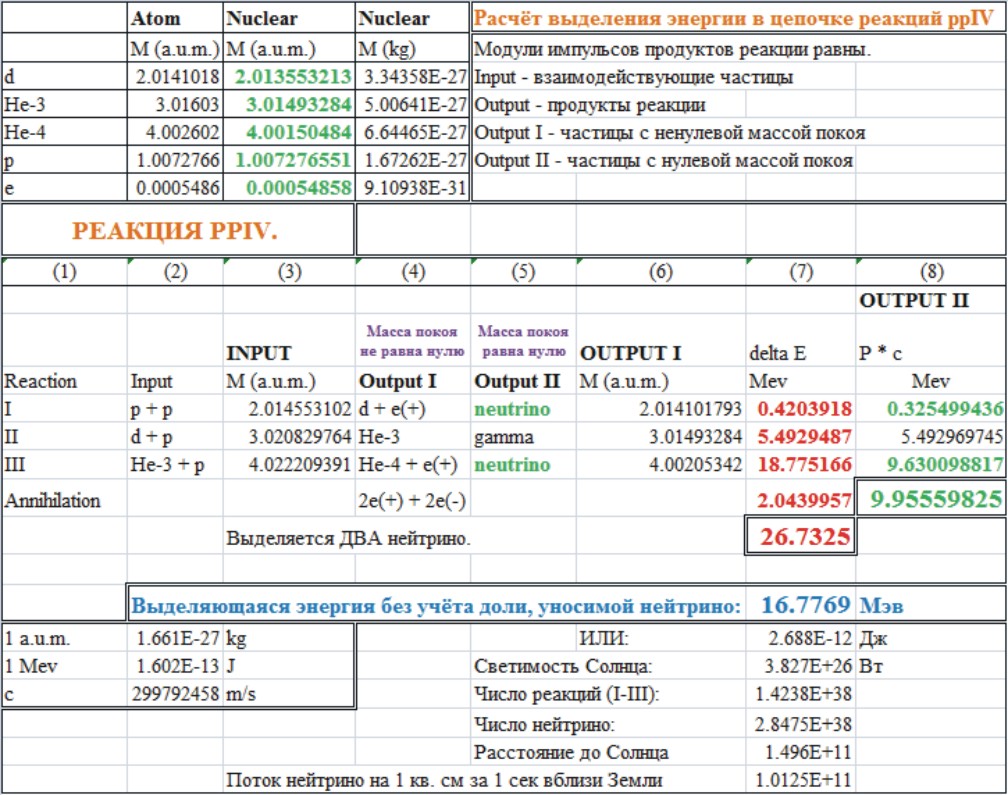This screenshot has width=1008, height=795.
Task: Select input cell 'p + p'
Action: coord(176,409)
